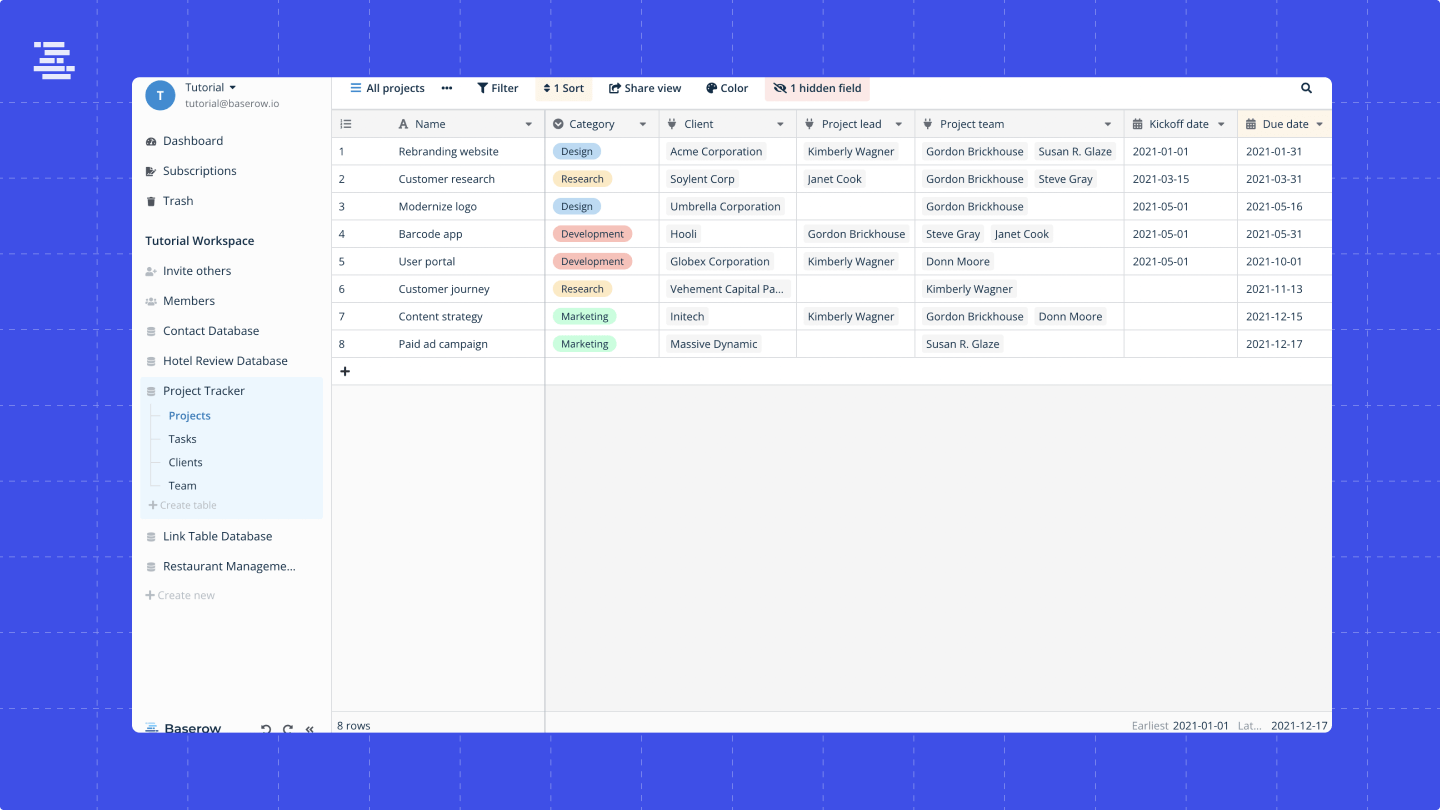Collapse the sidebar with double chevron
This screenshot has height=810, width=1441.
[310, 729]
